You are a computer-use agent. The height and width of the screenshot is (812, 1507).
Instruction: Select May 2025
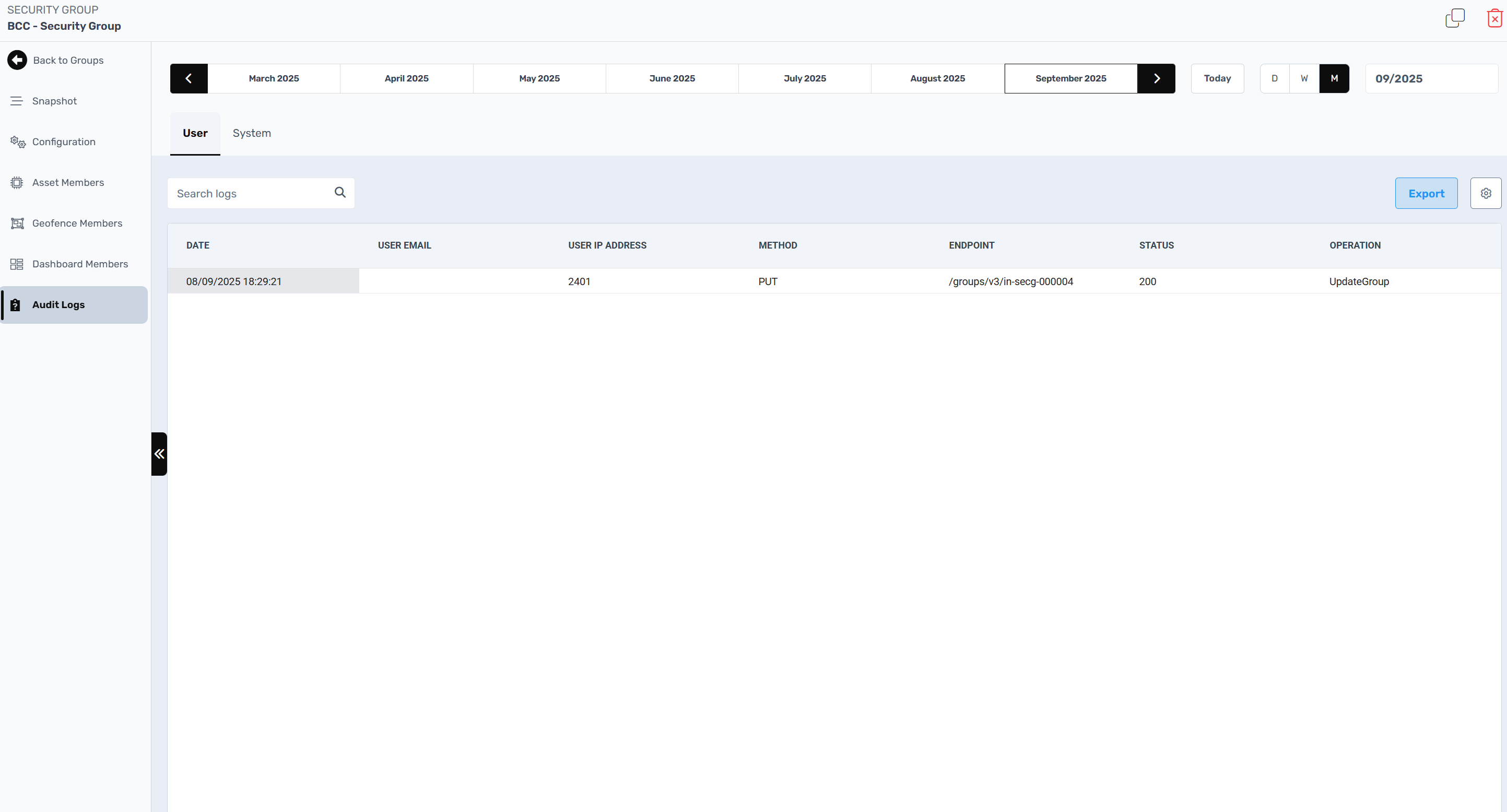(539, 78)
